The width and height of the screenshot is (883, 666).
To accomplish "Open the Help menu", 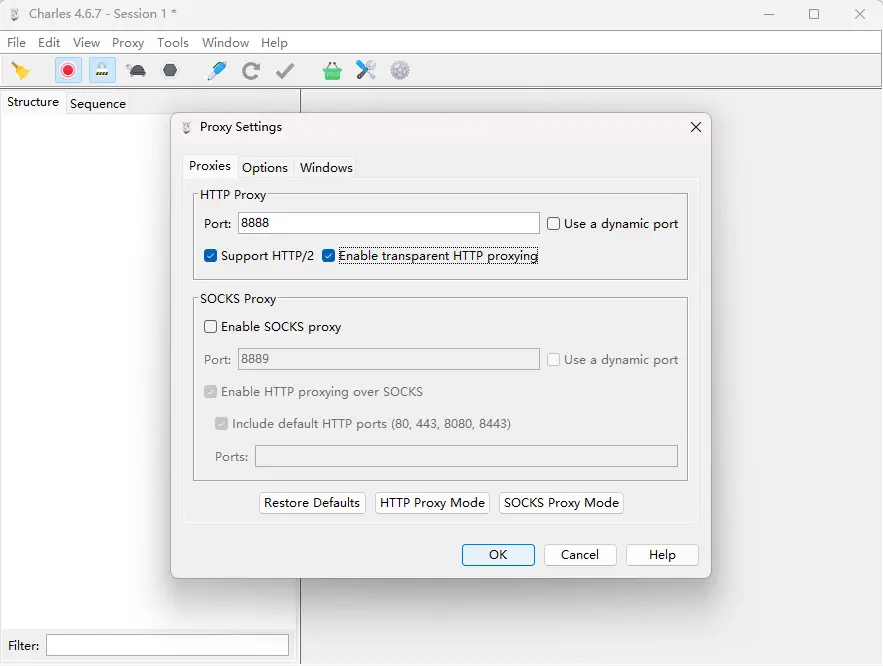I will [274, 43].
